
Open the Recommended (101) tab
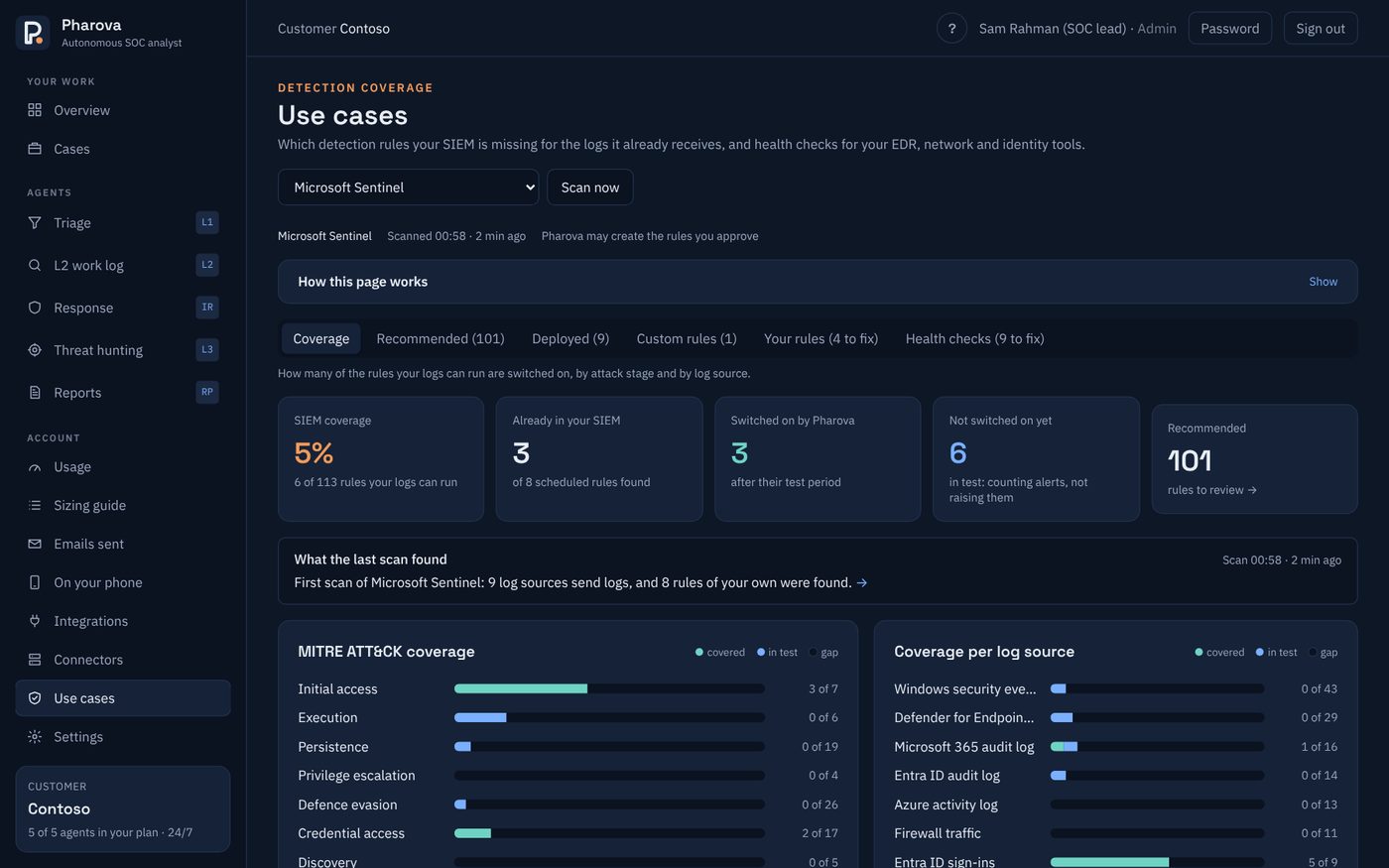coord(441,338)
